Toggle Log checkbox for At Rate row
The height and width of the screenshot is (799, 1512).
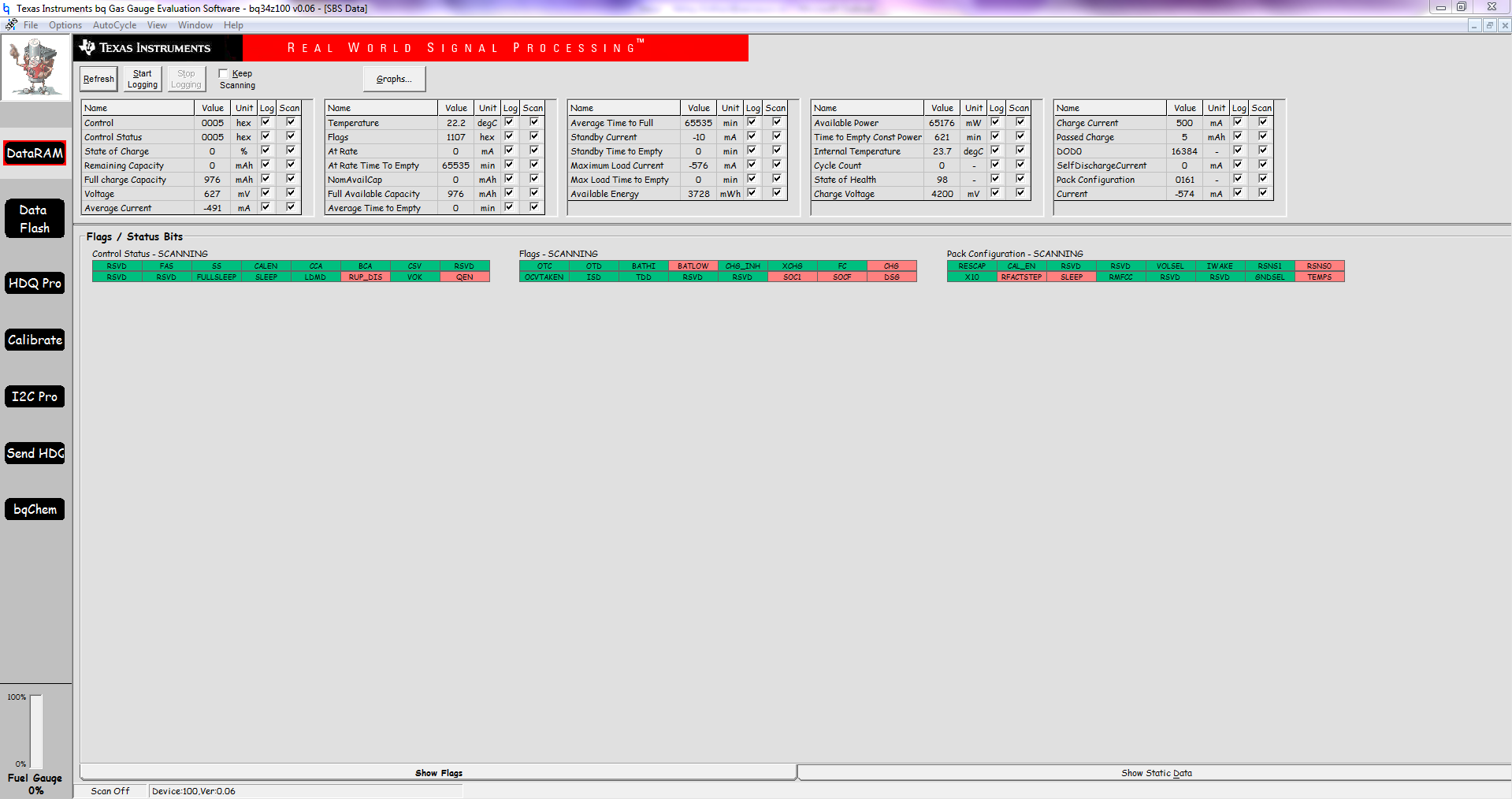point(509,151)
